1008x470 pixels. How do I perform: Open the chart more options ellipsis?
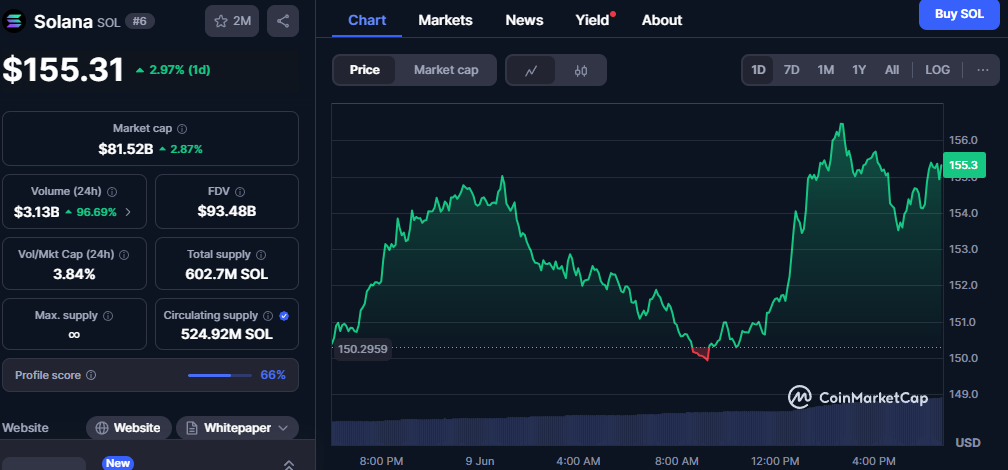pos(983,70)
